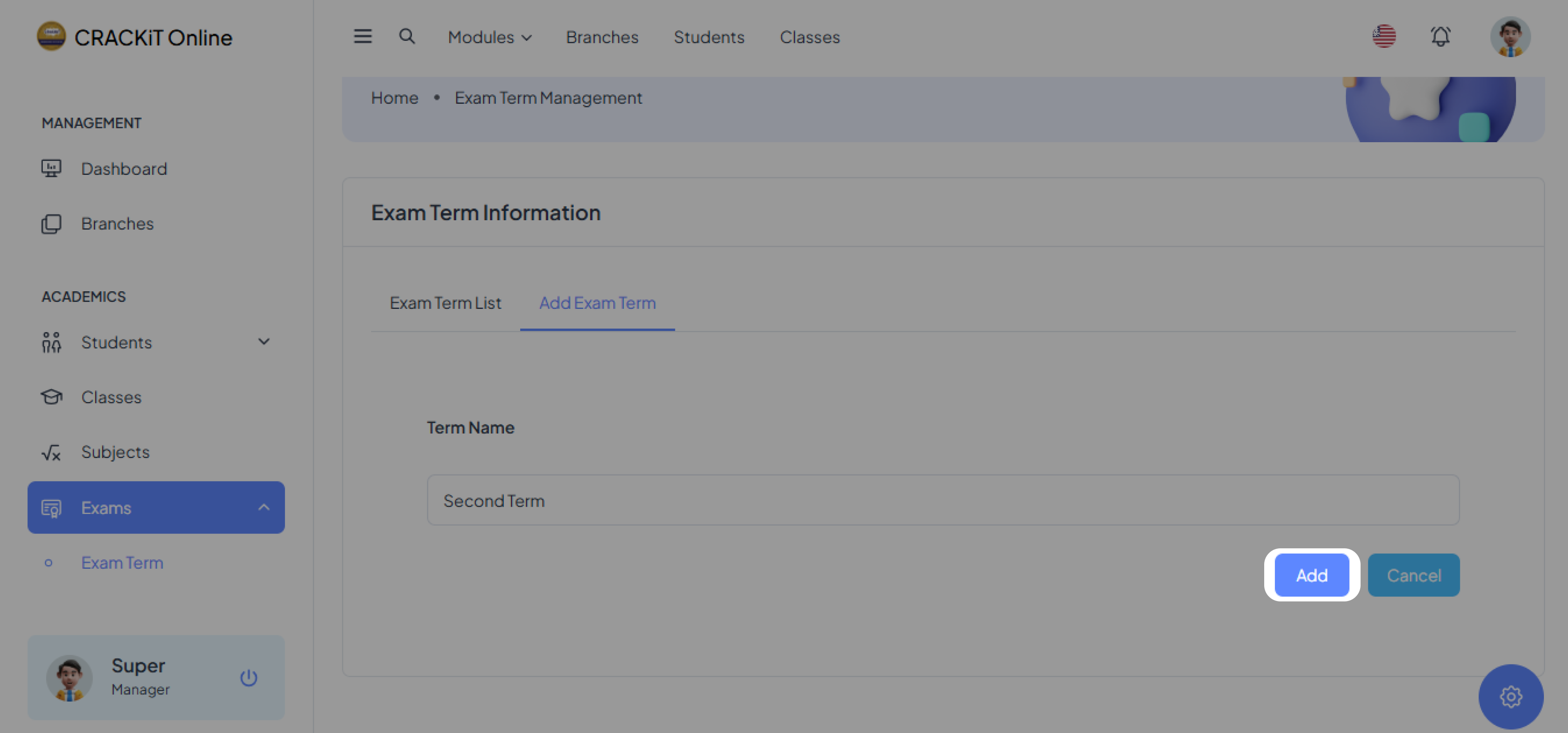Open Subjects in the sidebar
Screen dimensions: 1568x733
(x=115, y=452)
